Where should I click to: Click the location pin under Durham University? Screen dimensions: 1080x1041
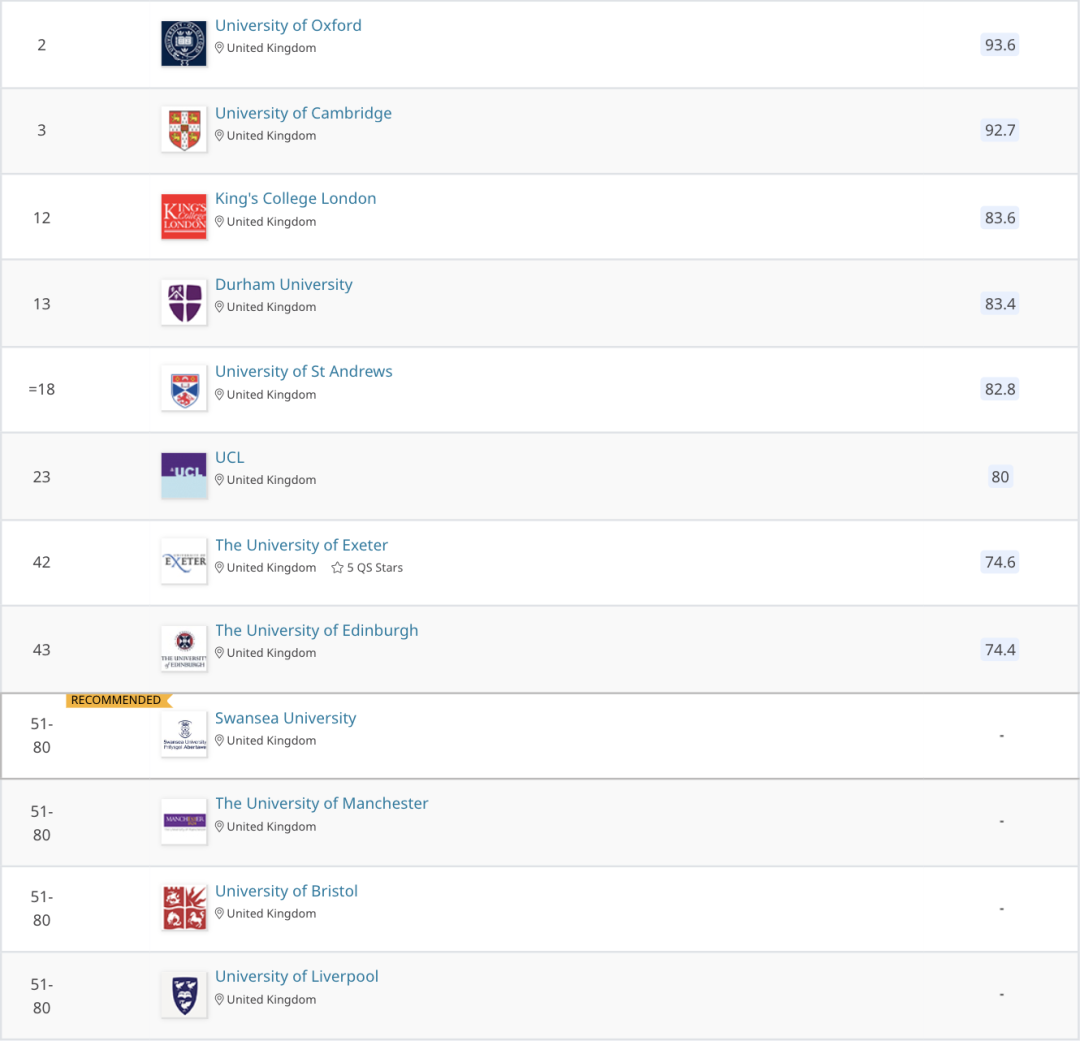click(220, 307)
